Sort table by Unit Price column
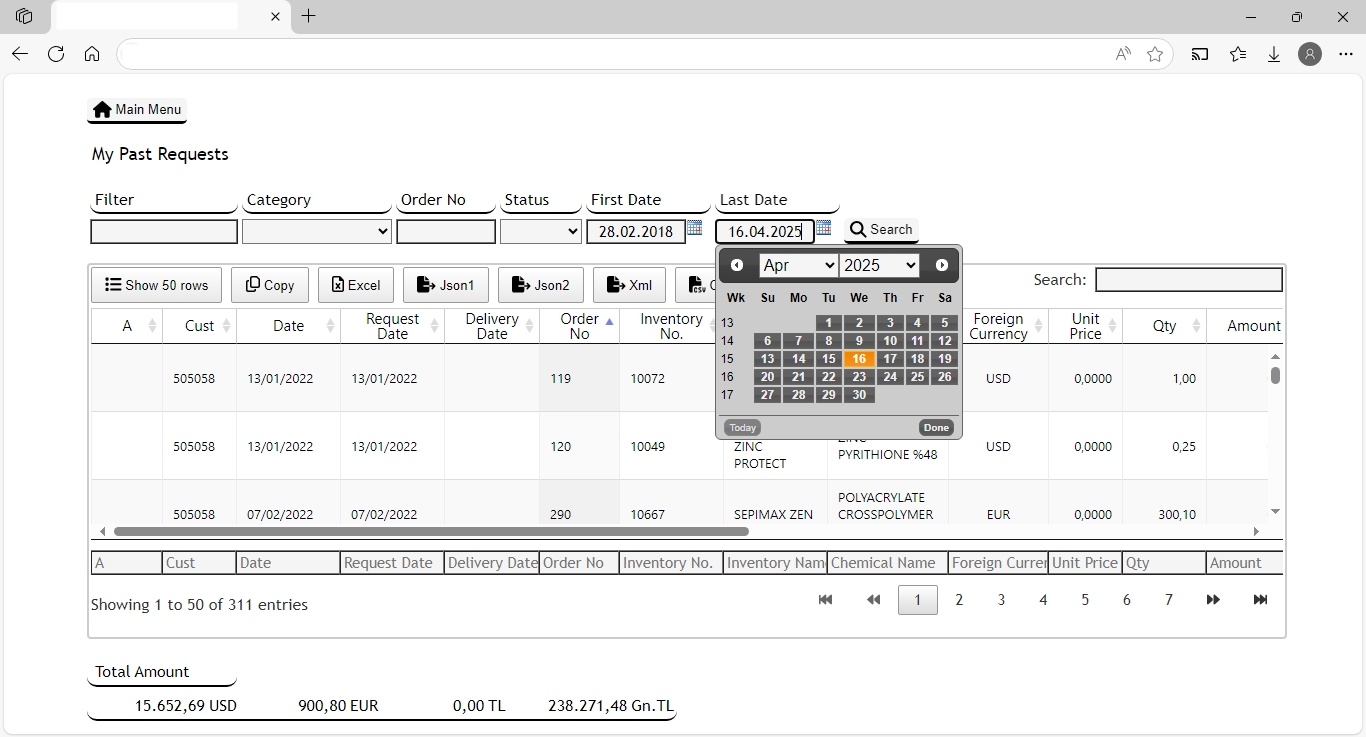Viewport: 1366px width, 737px height. (x=1085, y=326)
